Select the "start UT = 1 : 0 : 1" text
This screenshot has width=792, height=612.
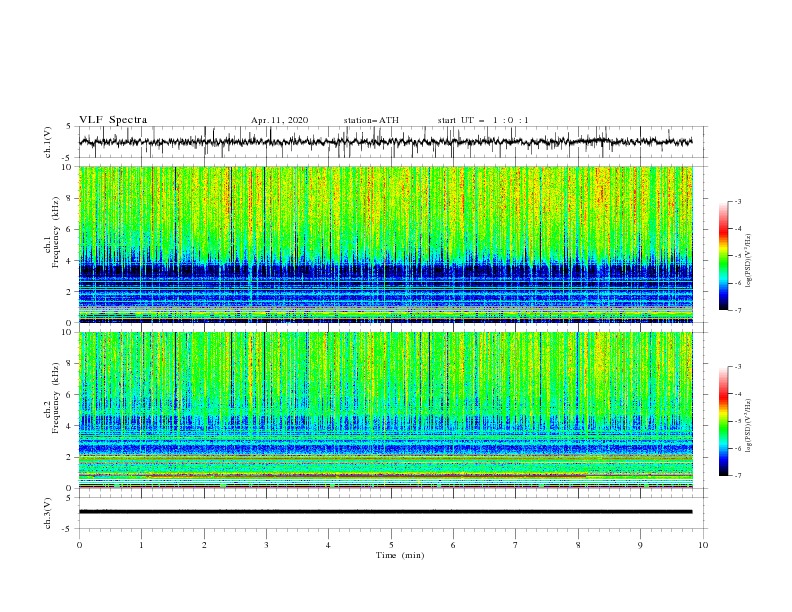[x=483, y=120]
